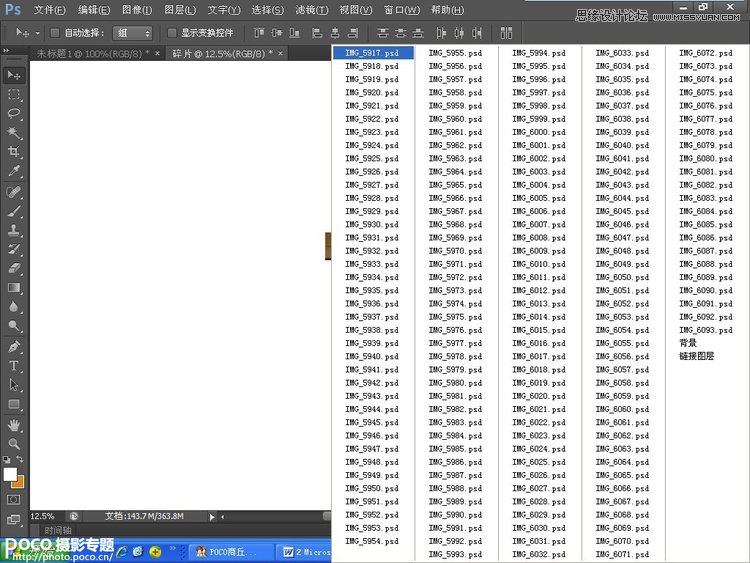Select the Rectangle shape tool
This screenshot has width=750, height=563.
point(14,405)
